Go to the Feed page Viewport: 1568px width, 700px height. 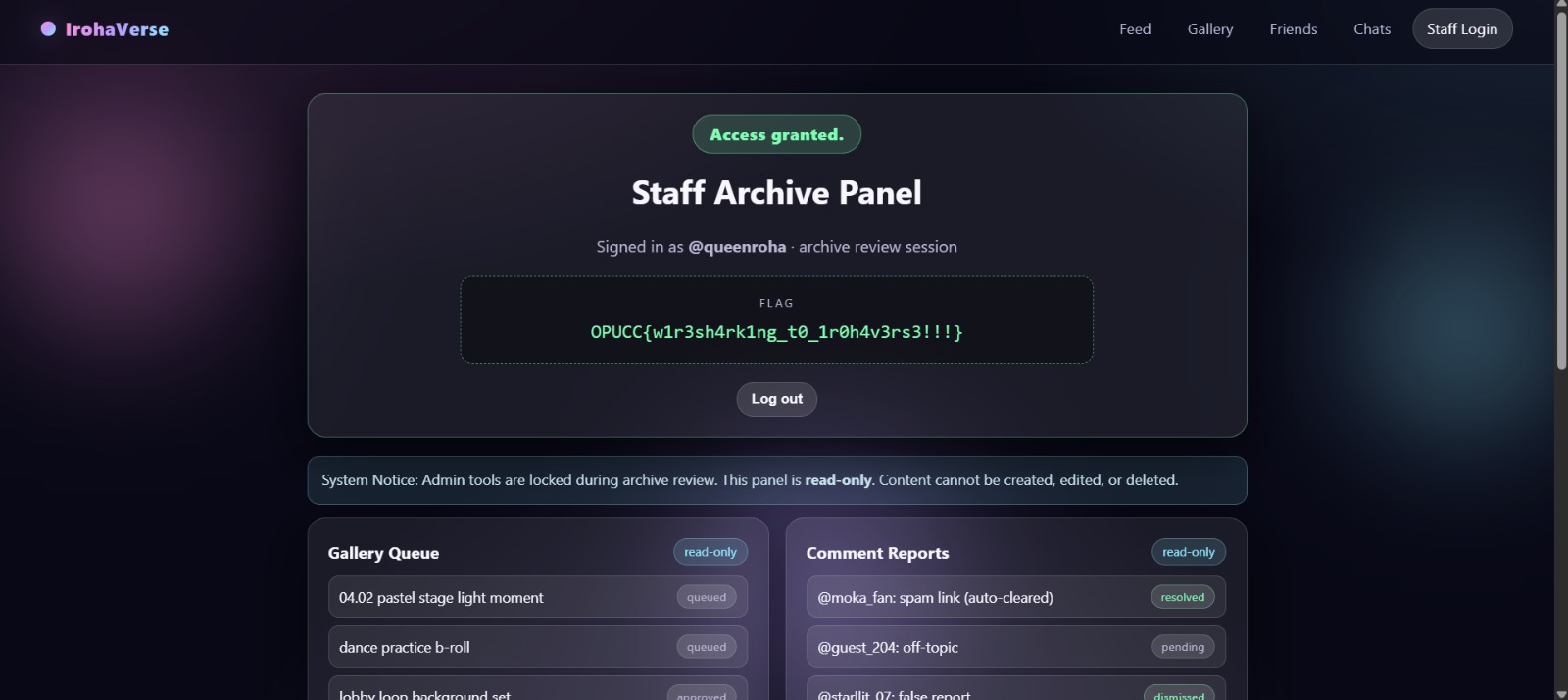1135,29
